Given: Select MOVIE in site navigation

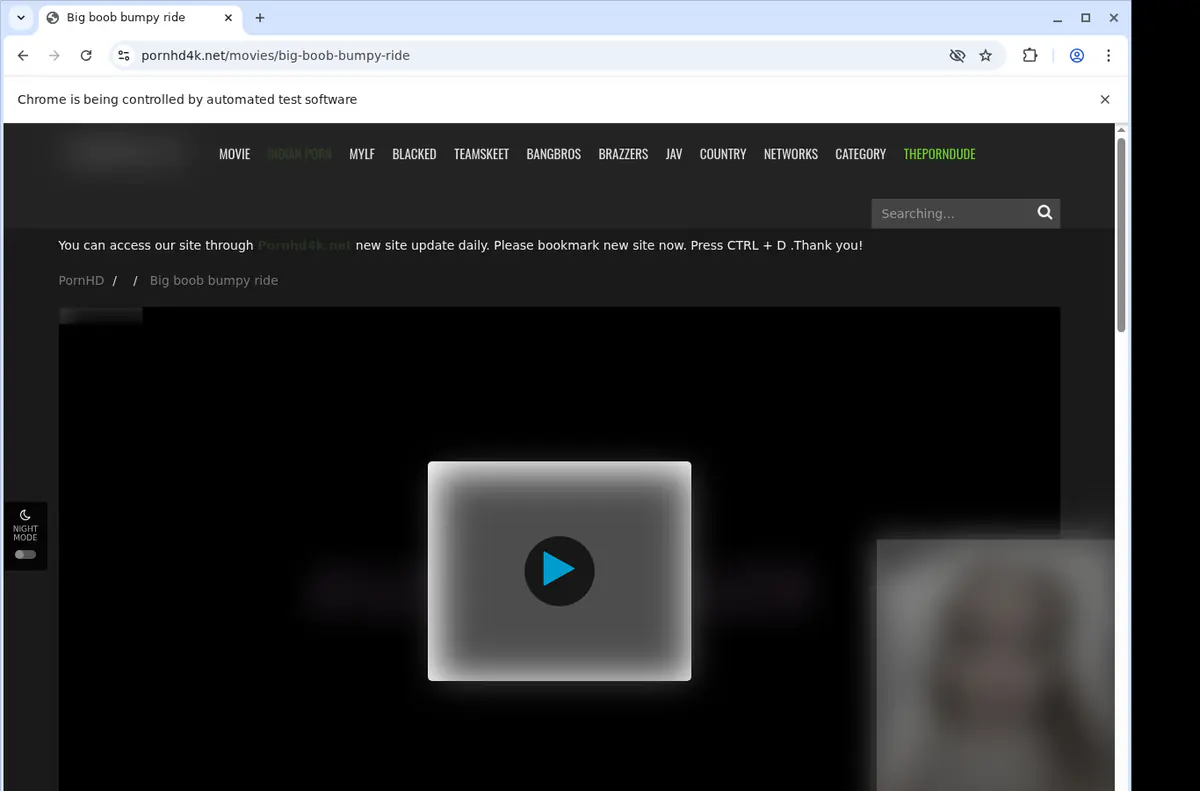Looking at the screenshot, I should point(235,154).
